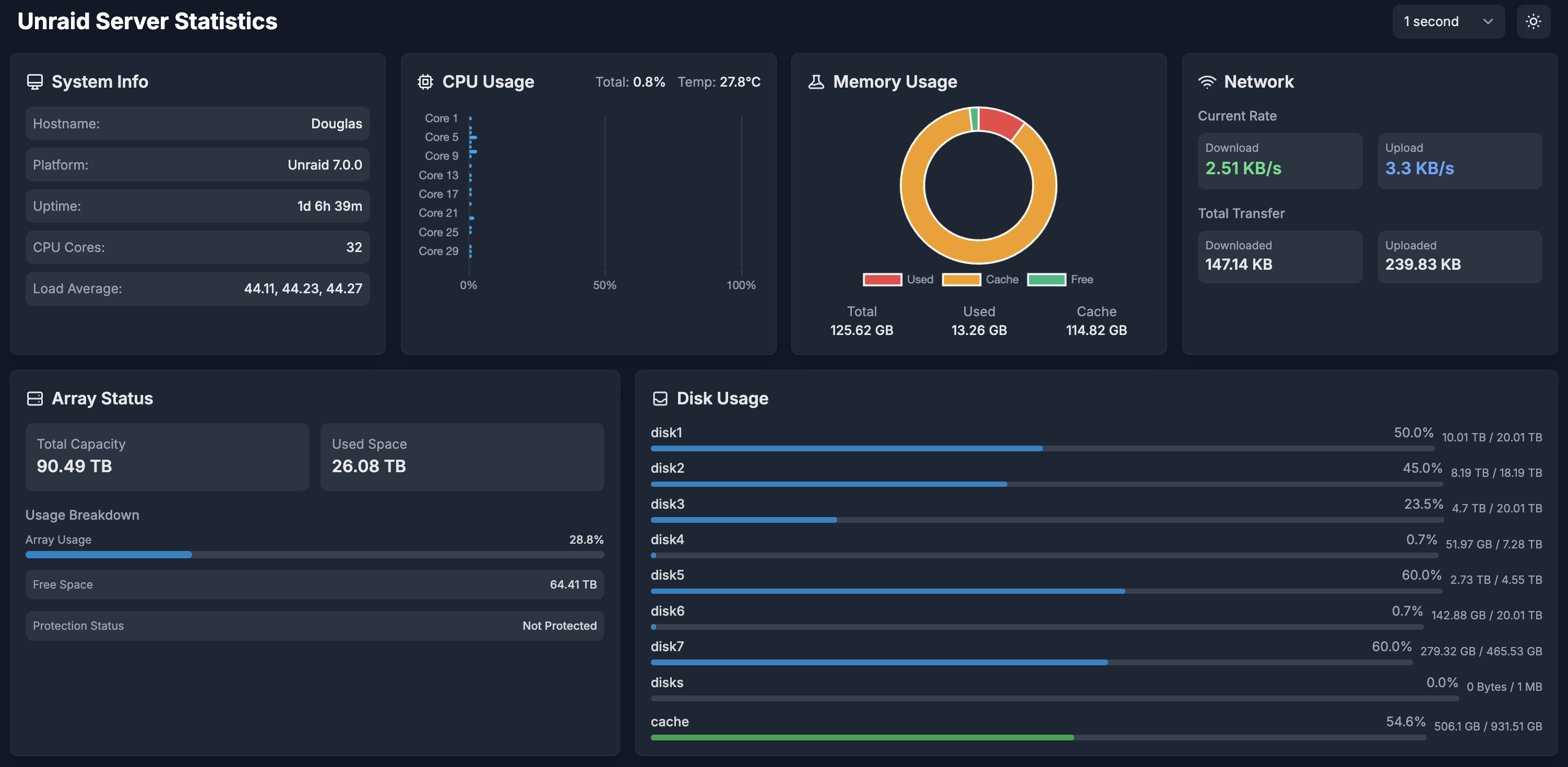Click the CPU Usage chip icon

click(425, 81)
